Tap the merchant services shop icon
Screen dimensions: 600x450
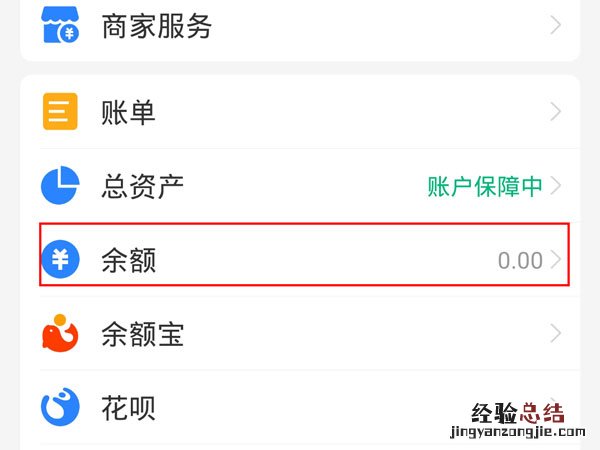[60, 25]
